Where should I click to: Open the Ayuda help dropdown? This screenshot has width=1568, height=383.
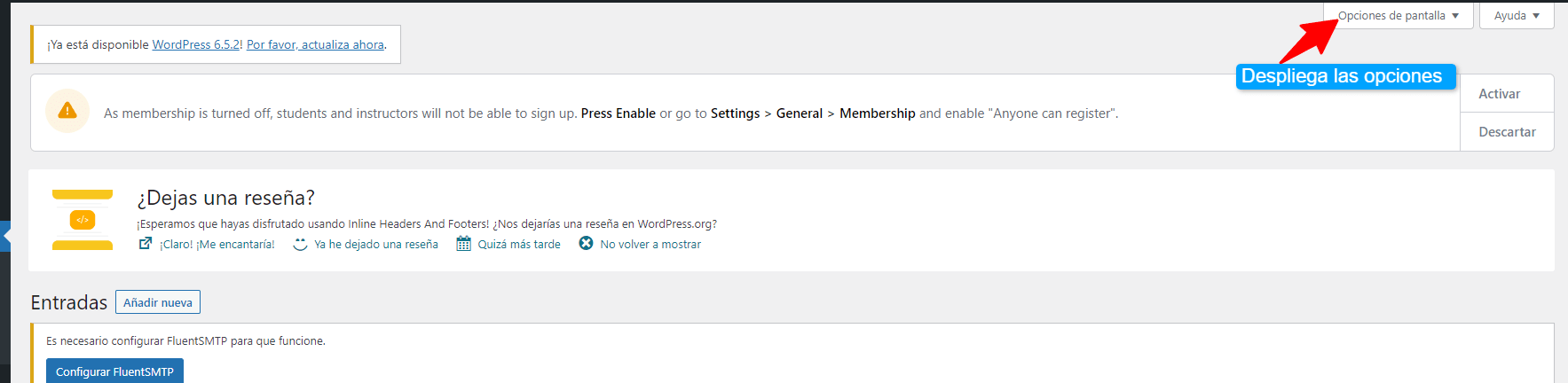coord(1517,16)
